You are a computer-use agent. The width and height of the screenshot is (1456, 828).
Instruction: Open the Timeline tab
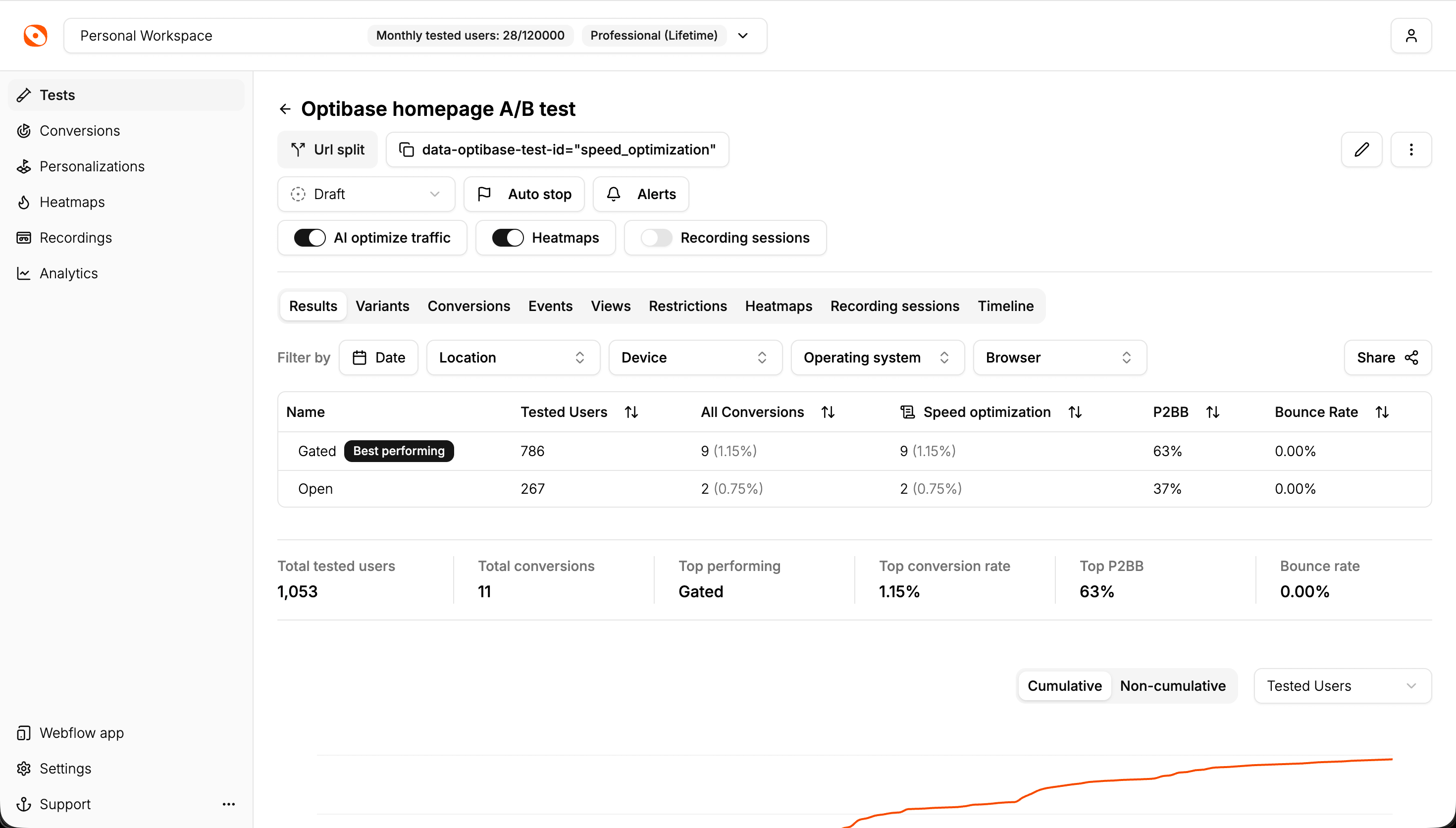1005,306
